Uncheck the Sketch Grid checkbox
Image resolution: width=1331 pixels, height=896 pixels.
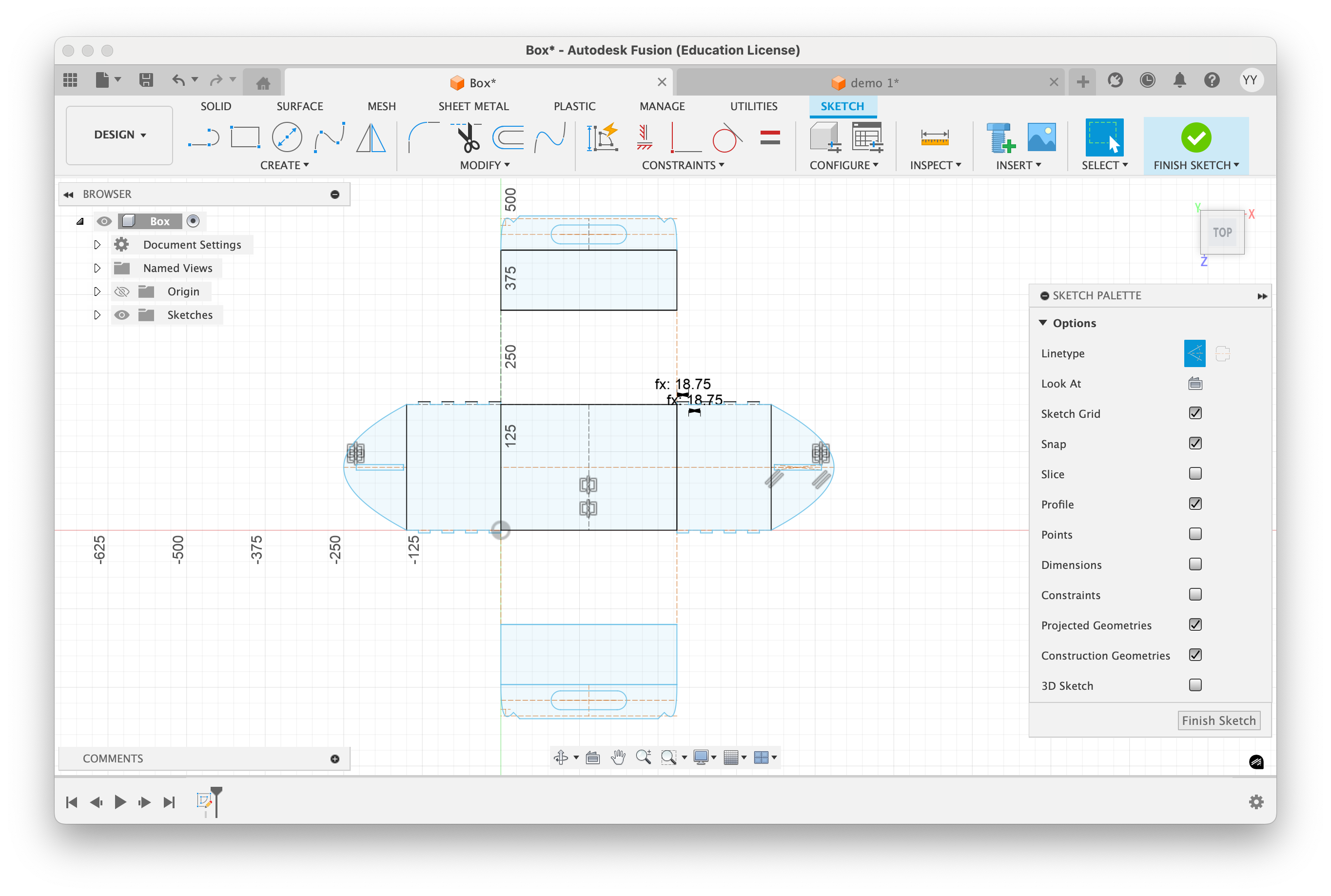pyautogui.click(x=1194, y=413)
